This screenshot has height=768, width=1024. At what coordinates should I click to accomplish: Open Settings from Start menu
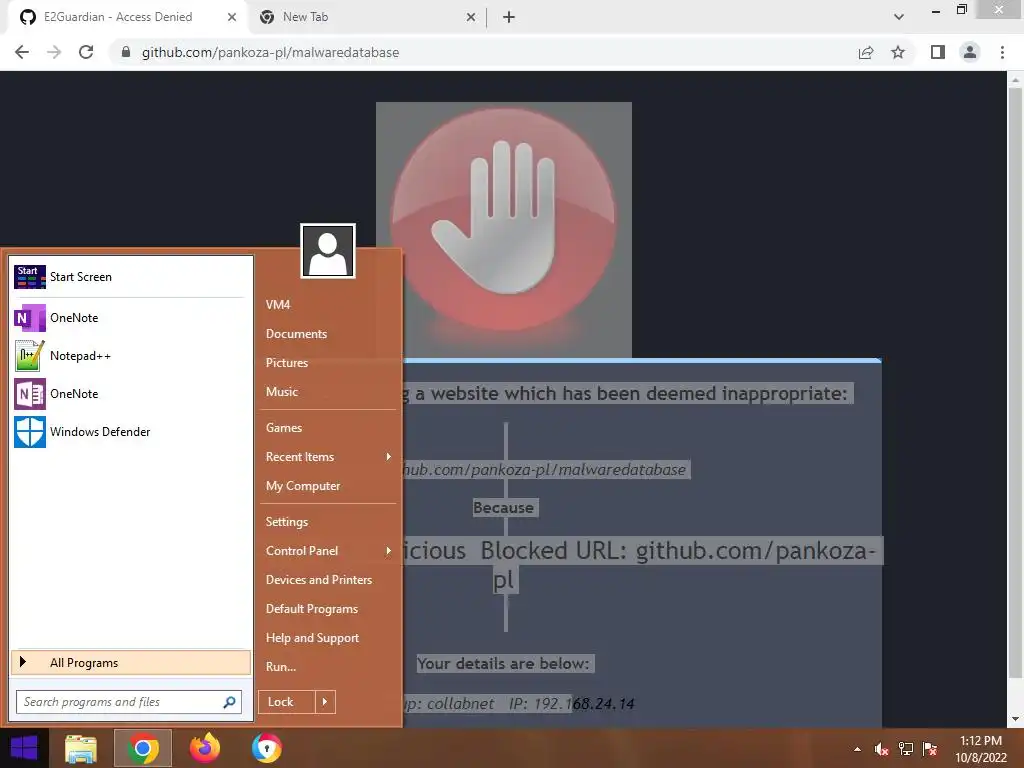287,522
